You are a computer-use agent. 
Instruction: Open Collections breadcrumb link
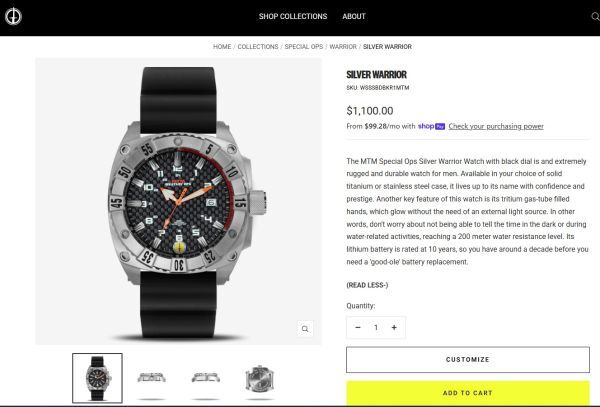(258, 47)
